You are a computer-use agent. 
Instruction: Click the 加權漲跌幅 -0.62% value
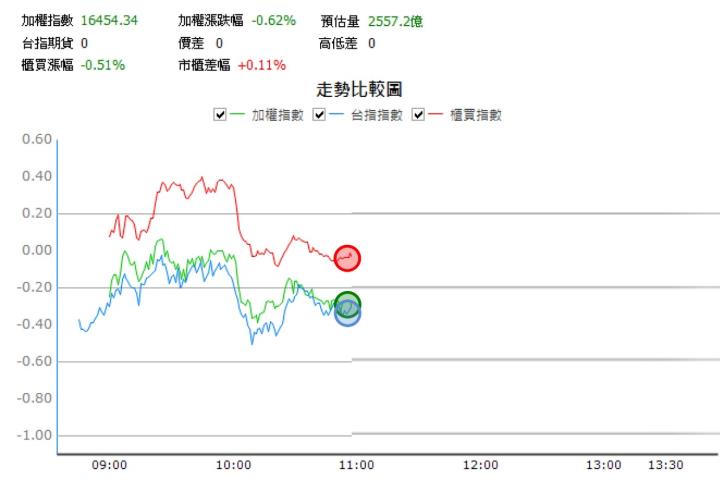click(x=274, y=20)
